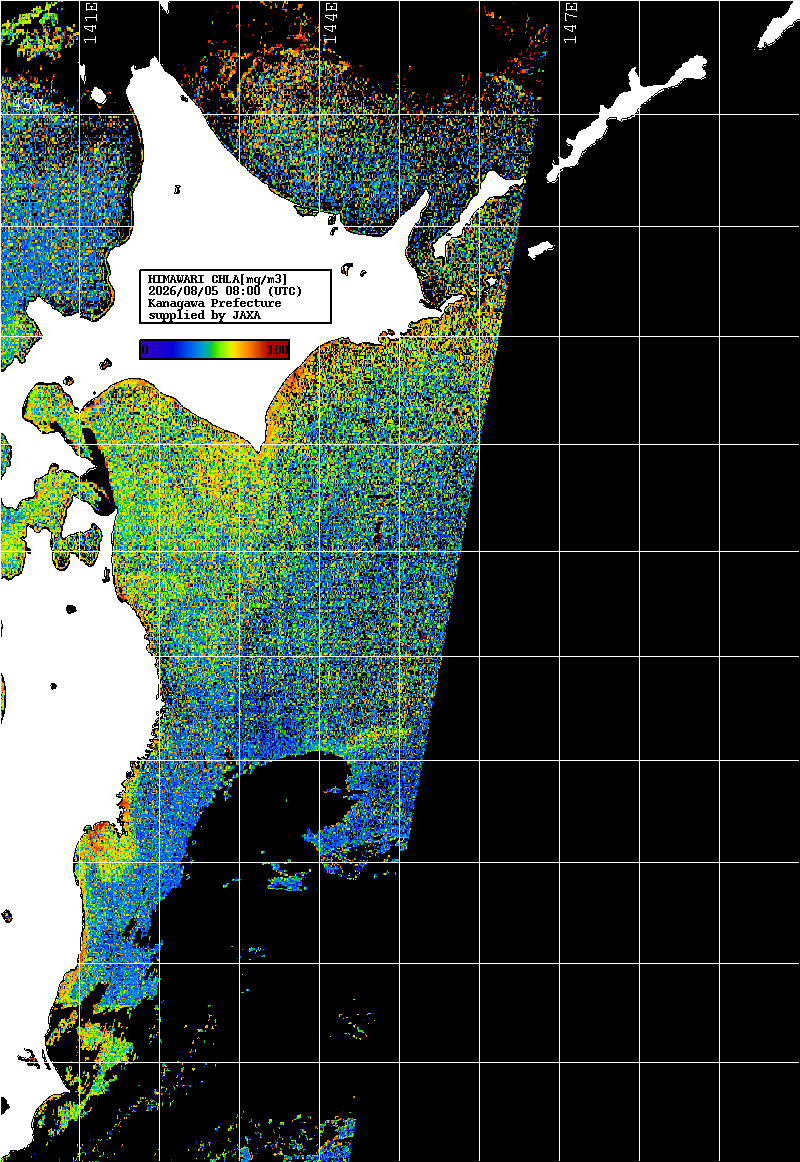Screen dimensions: 800x1162
Task: Click the Kanagawa Prefecture text line
Action: [215, 303]
